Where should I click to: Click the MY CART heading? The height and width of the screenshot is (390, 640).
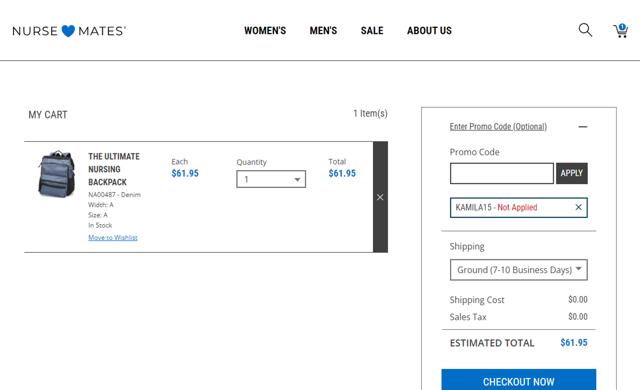48,115
